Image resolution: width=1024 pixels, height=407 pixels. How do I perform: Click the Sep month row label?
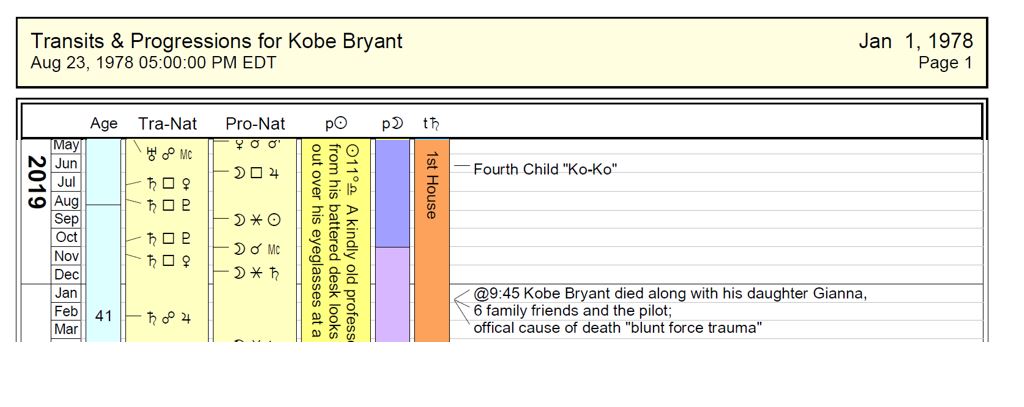point(66,219)
